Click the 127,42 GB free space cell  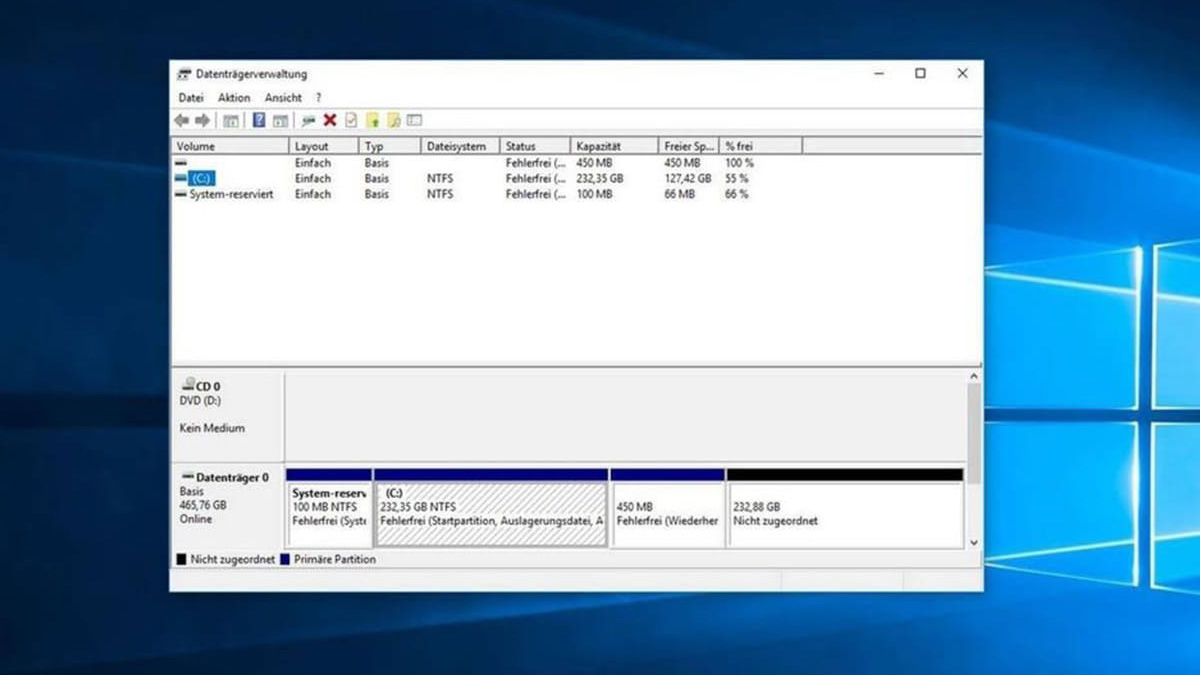click(688, 178)
